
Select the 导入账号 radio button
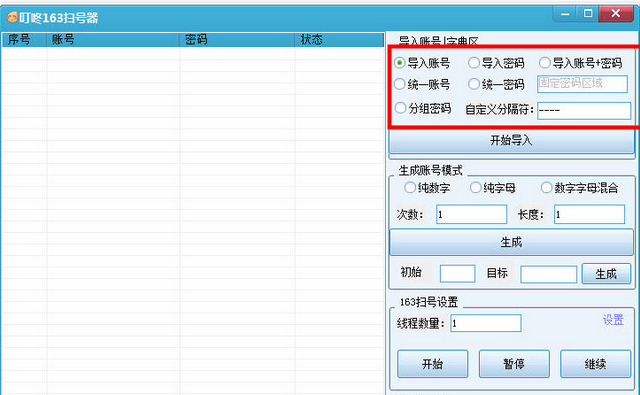click(x=400, y=63)
